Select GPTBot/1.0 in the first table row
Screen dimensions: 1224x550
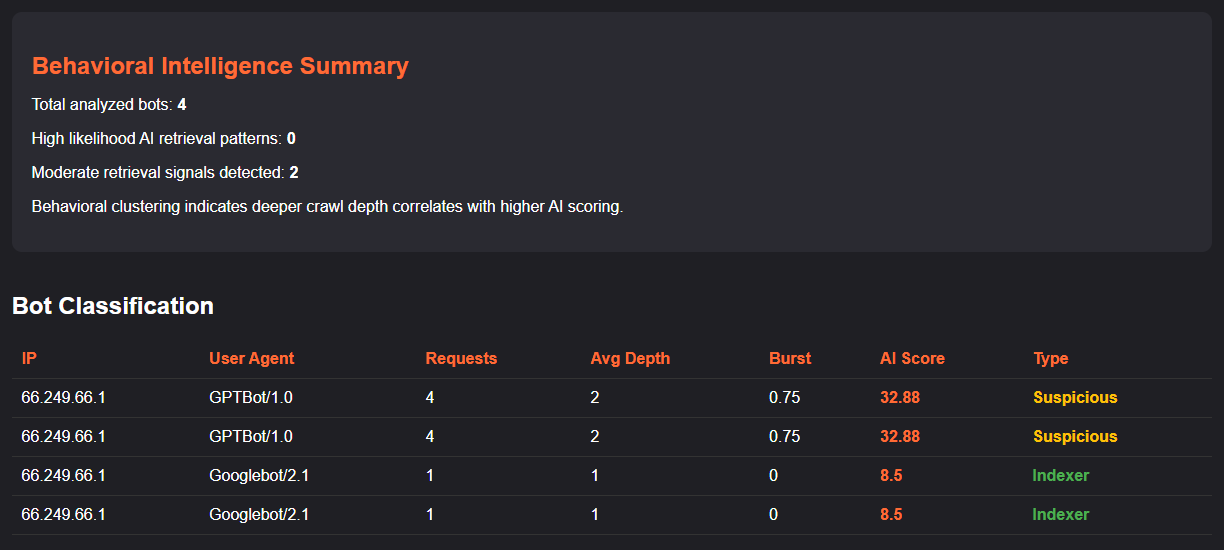click(251, 397)
